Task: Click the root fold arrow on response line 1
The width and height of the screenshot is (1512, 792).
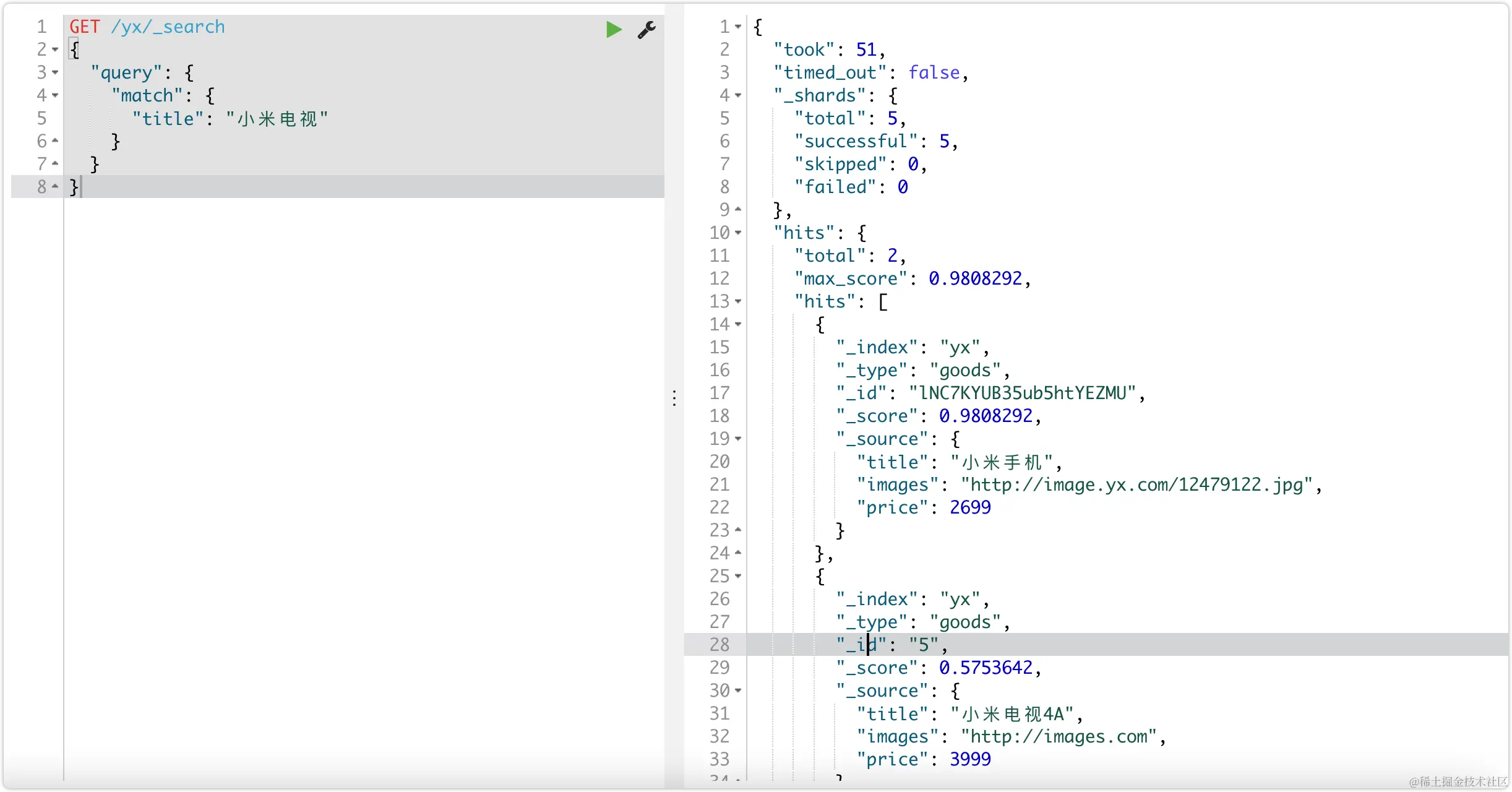Action: [738, 27]
